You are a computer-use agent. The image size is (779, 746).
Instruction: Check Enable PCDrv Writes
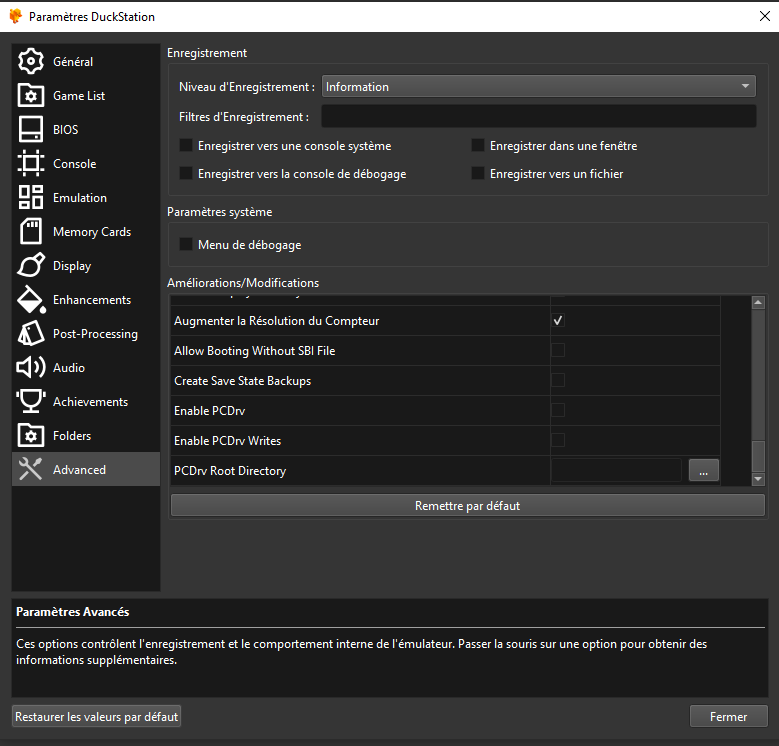[x=558, y=440]
